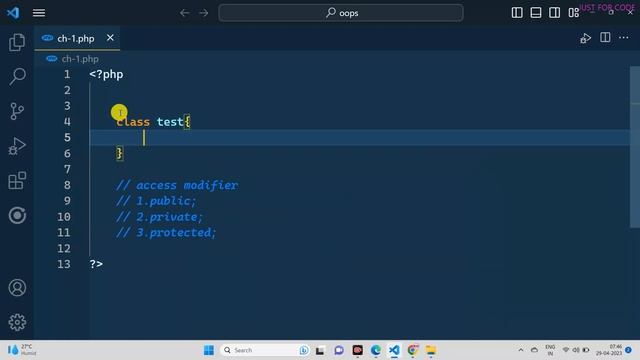The image size is (640, 360).
Task: Click the closing brace on line 6
Action: click(119, 153)
